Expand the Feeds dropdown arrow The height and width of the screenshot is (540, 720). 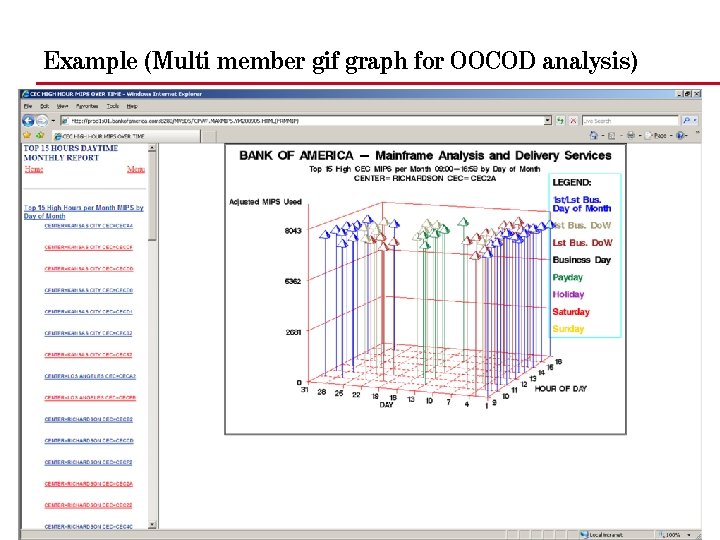pyautogui.click(x=621, y=136)
